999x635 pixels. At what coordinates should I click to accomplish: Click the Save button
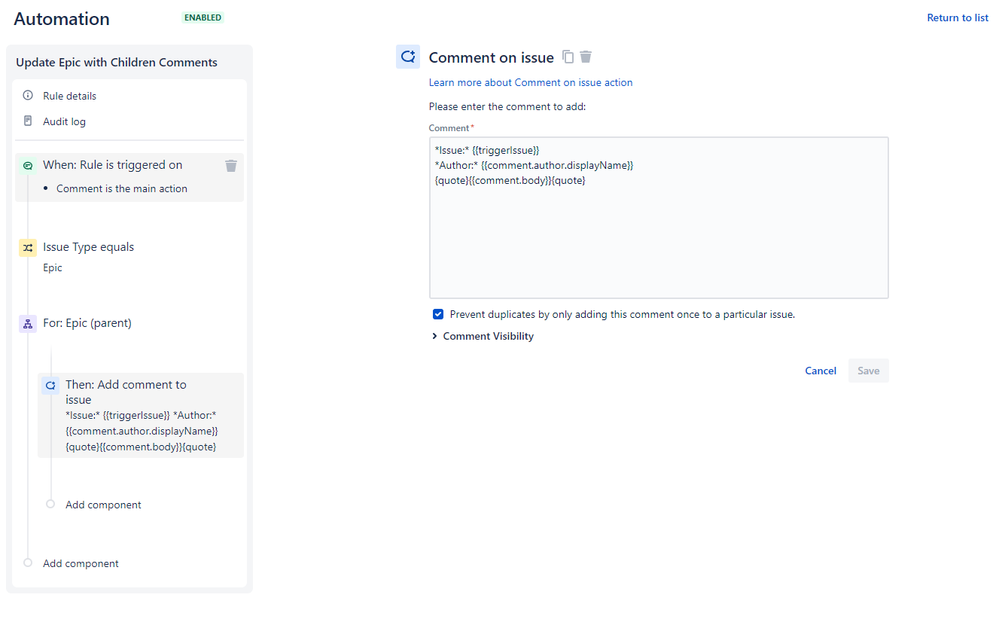[x=868, y=371]
